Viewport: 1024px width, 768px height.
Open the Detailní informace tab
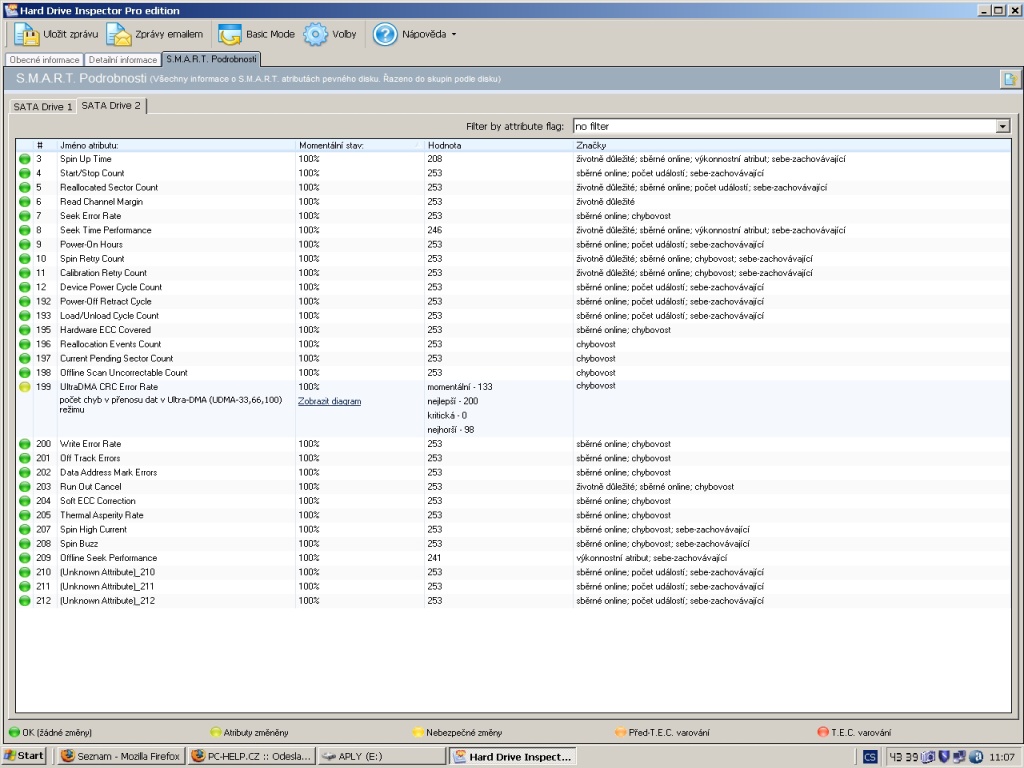[x=121, y=60]
